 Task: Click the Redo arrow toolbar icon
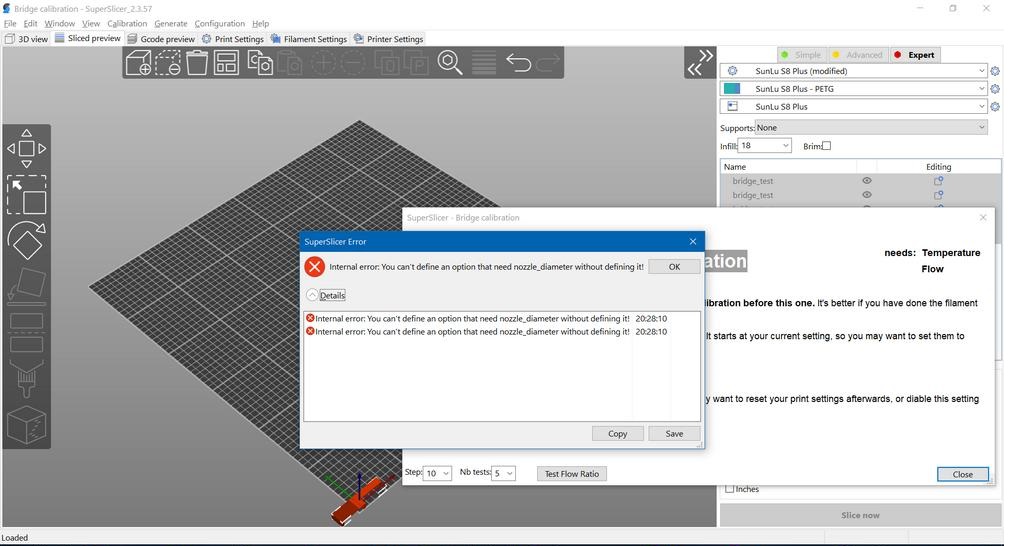(548, 63)
